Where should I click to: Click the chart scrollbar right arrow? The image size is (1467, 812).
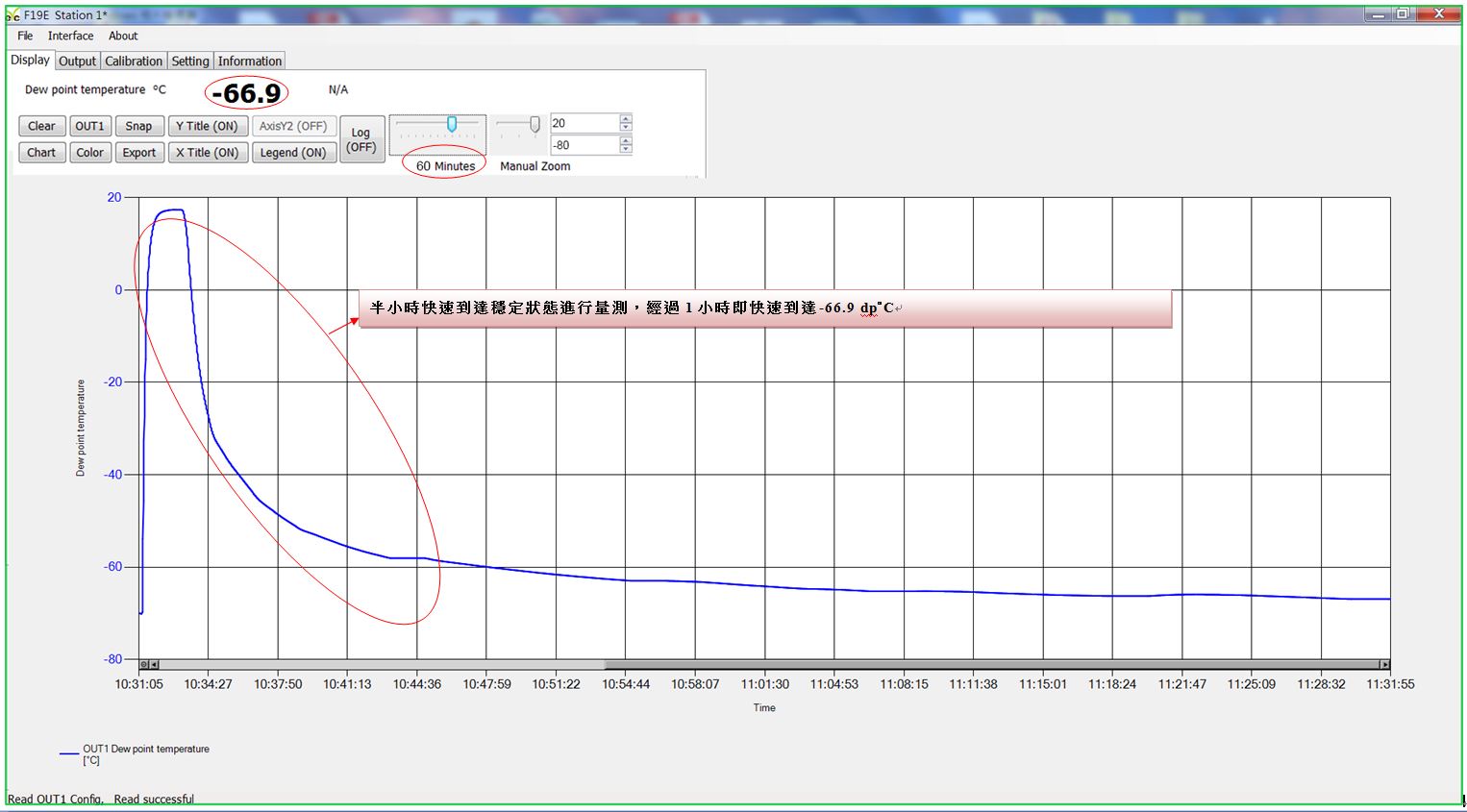click(1384, 664)
